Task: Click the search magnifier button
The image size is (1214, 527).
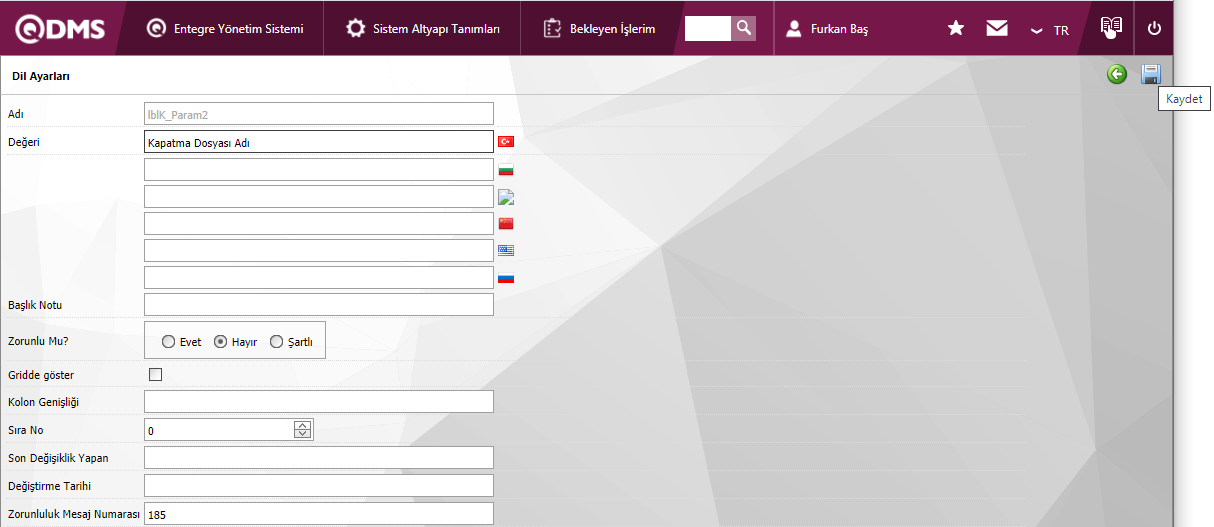Action: tap(743, 28)
